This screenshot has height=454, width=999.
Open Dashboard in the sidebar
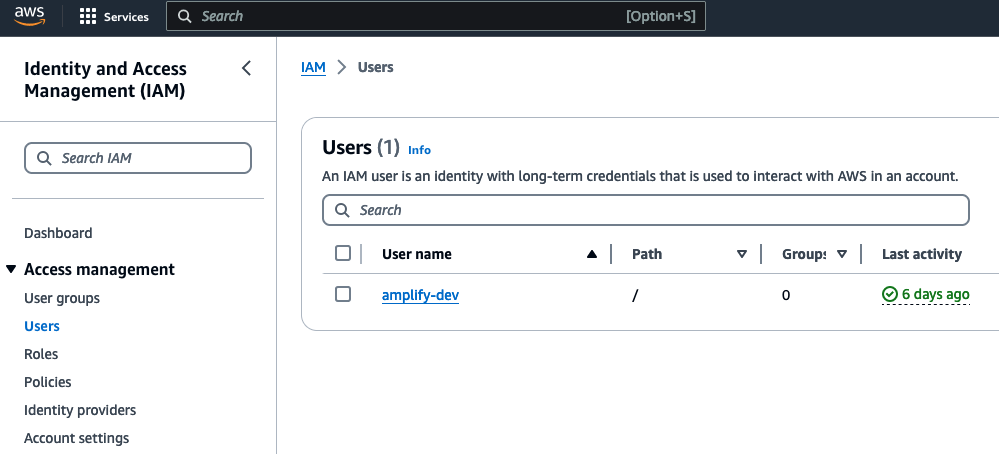point(58,233)
